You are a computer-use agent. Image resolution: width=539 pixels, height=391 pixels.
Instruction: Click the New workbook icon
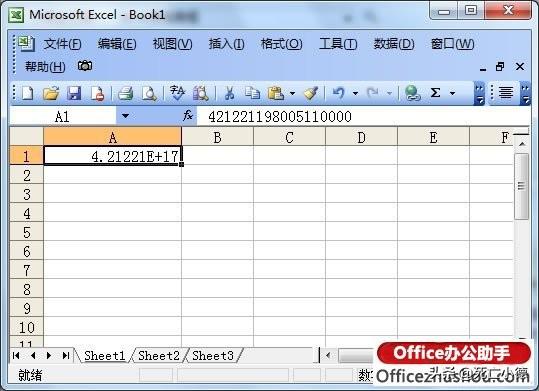pyautogui.click(x=28, y=93)
